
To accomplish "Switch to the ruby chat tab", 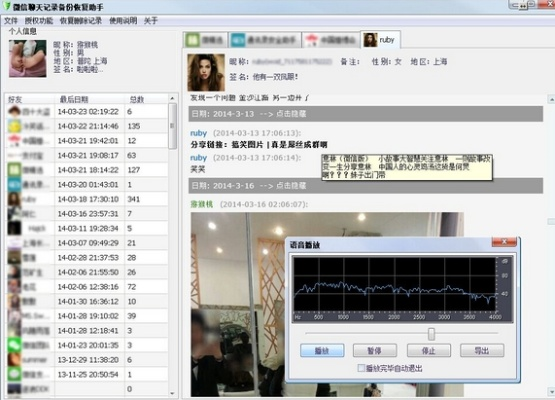I will (381, 40).
